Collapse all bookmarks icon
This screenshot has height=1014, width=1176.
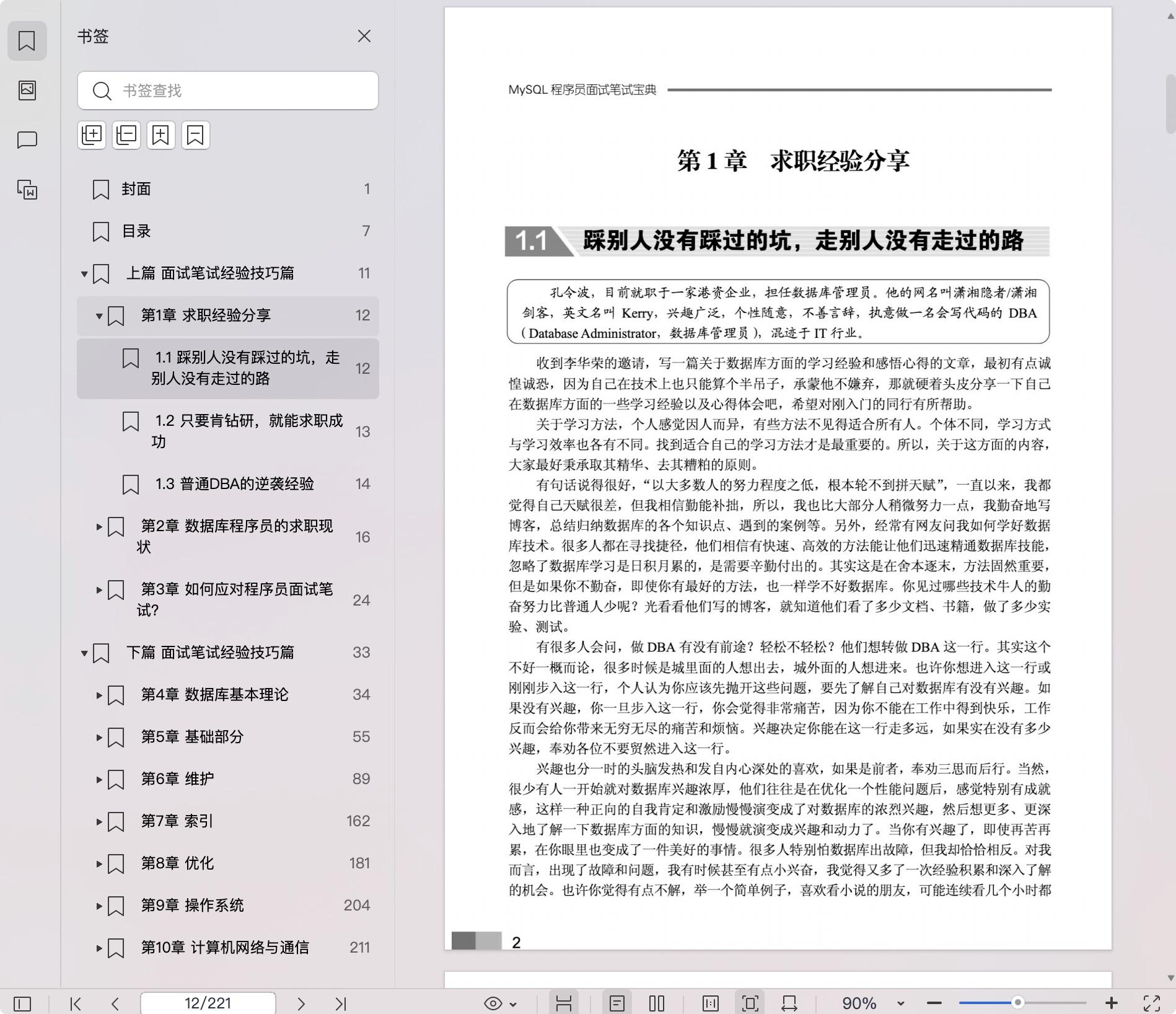pos(126,134)
